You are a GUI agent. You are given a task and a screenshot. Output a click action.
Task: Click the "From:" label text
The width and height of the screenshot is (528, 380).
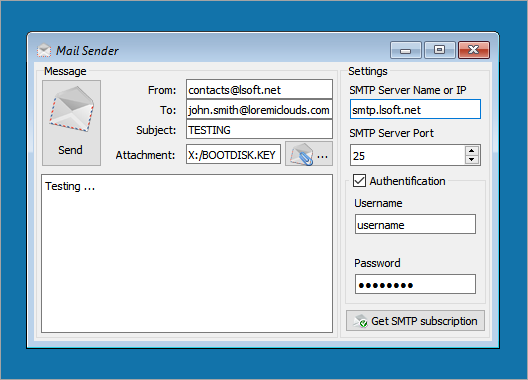pyautogui.click(x=162, y=90)
